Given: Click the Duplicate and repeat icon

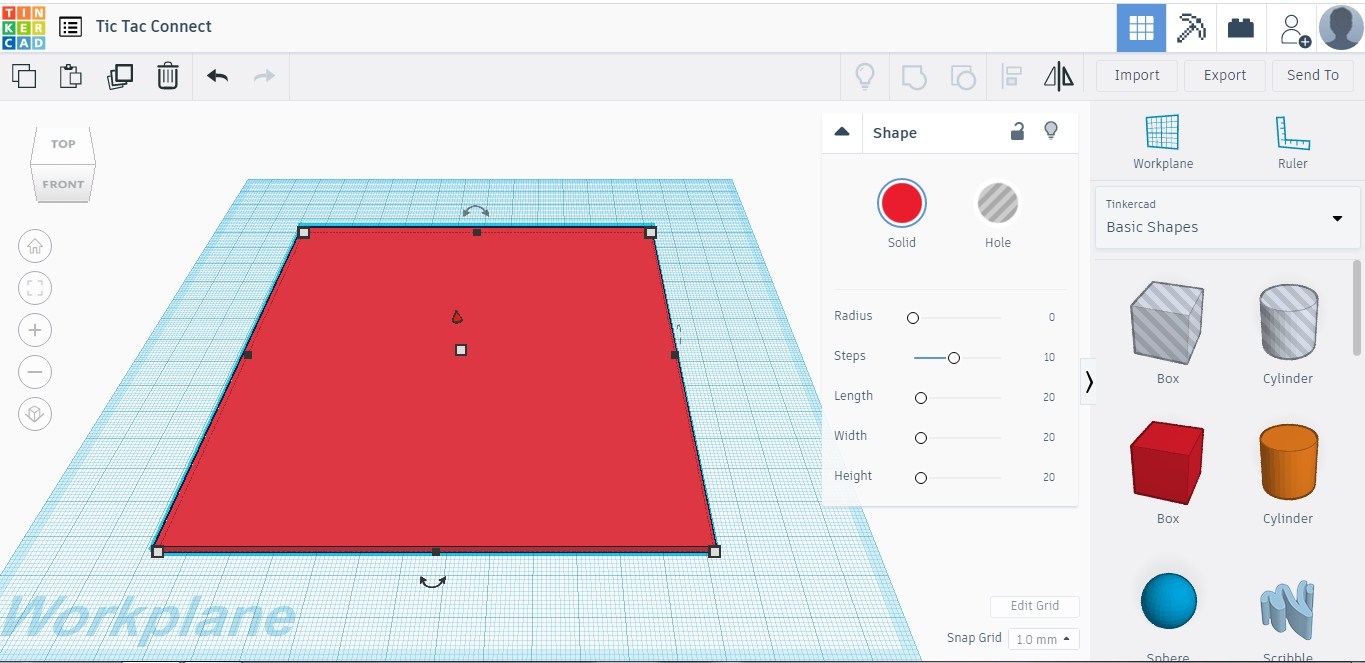Looking at the screenshot, I should point(119,76).
